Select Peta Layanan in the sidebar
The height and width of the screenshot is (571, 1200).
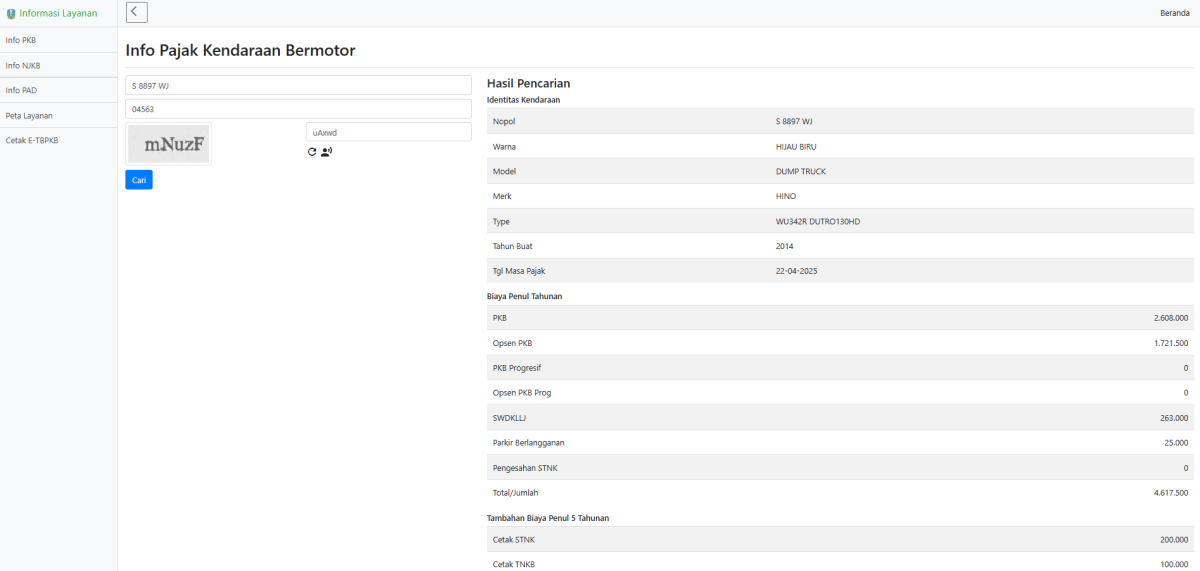[x=29, y=115]
